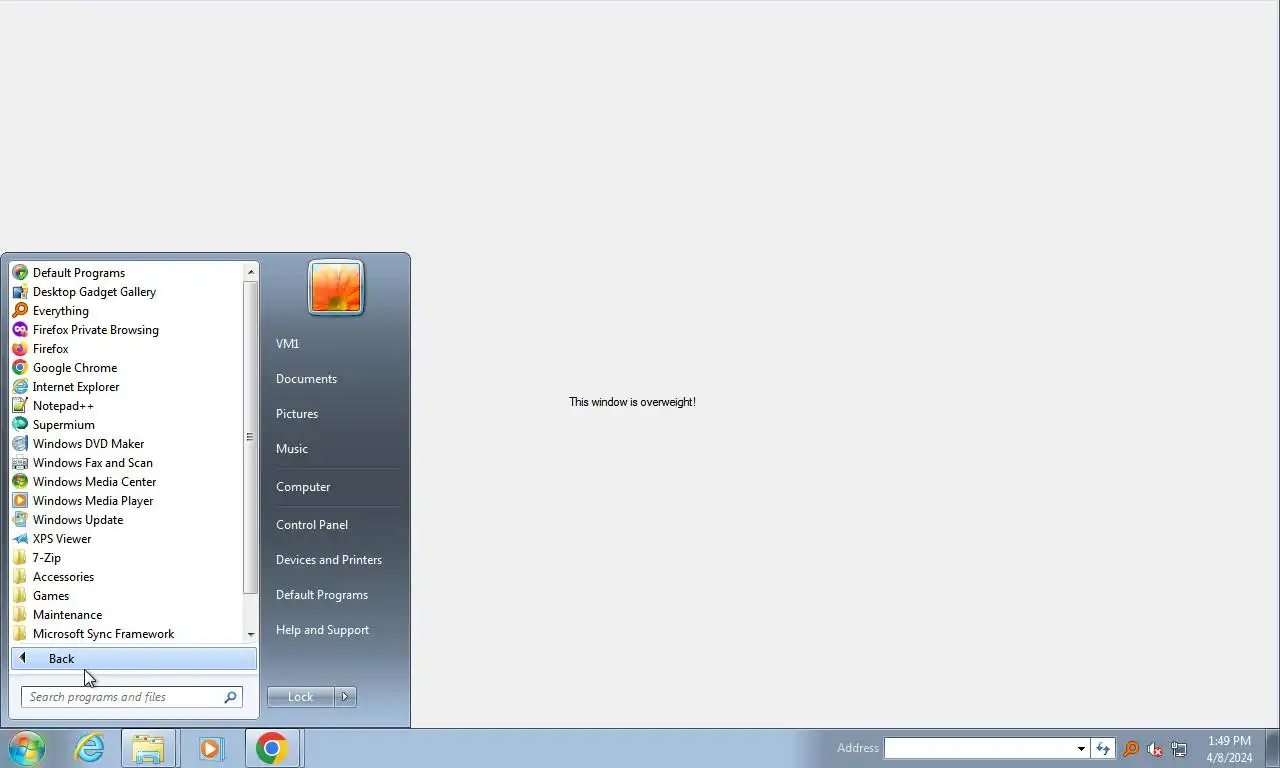Viewport: 1280px width, 768px height.
Task: Open Windows Media Player from the taskbar
Action: pyautogui.click(x=210, y=748)
